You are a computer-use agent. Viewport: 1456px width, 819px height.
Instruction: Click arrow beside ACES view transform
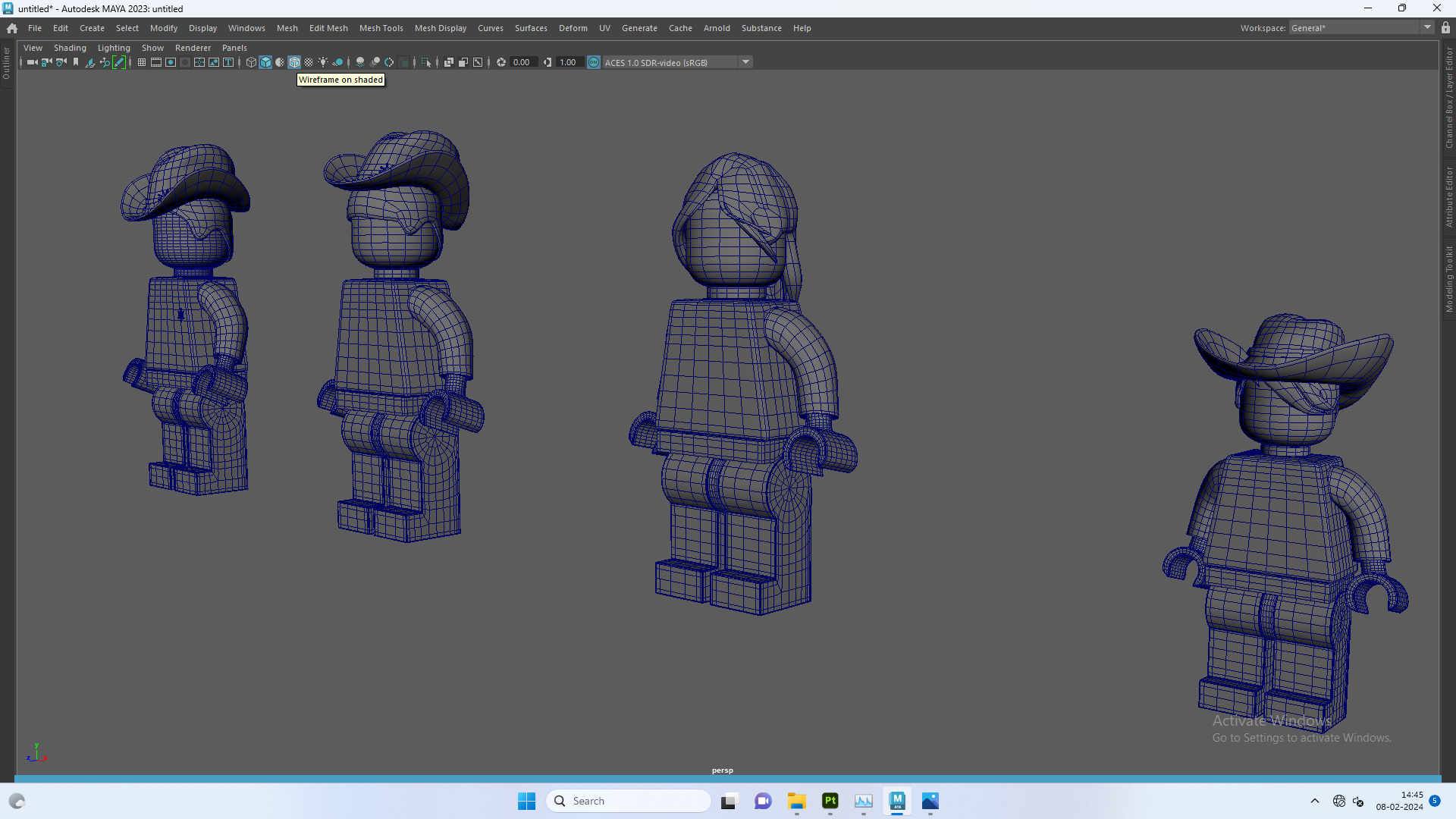click(746, 62)
